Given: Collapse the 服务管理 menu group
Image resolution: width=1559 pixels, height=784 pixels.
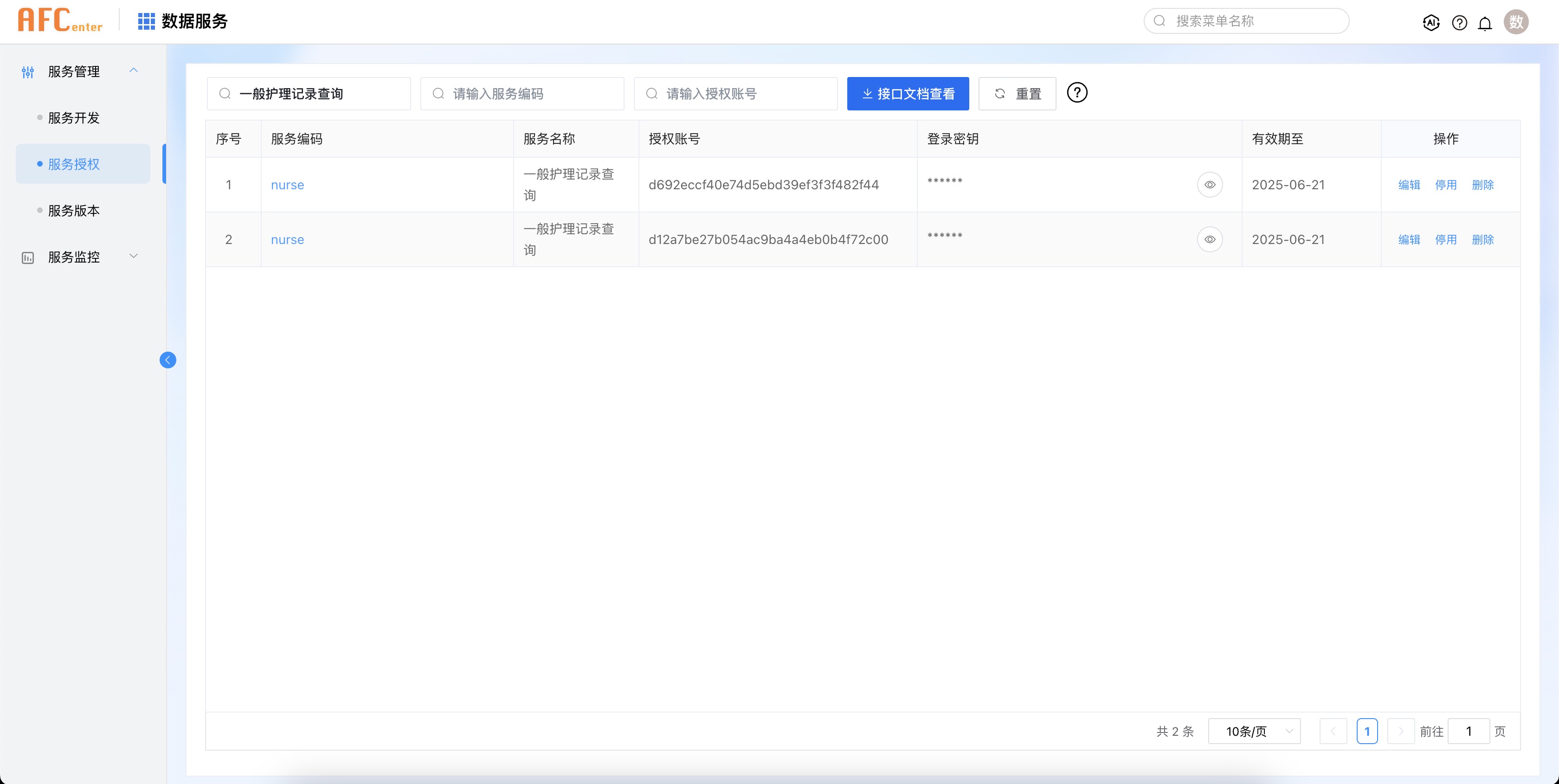Looking at the screenshot, I should [x=134, y=71].
